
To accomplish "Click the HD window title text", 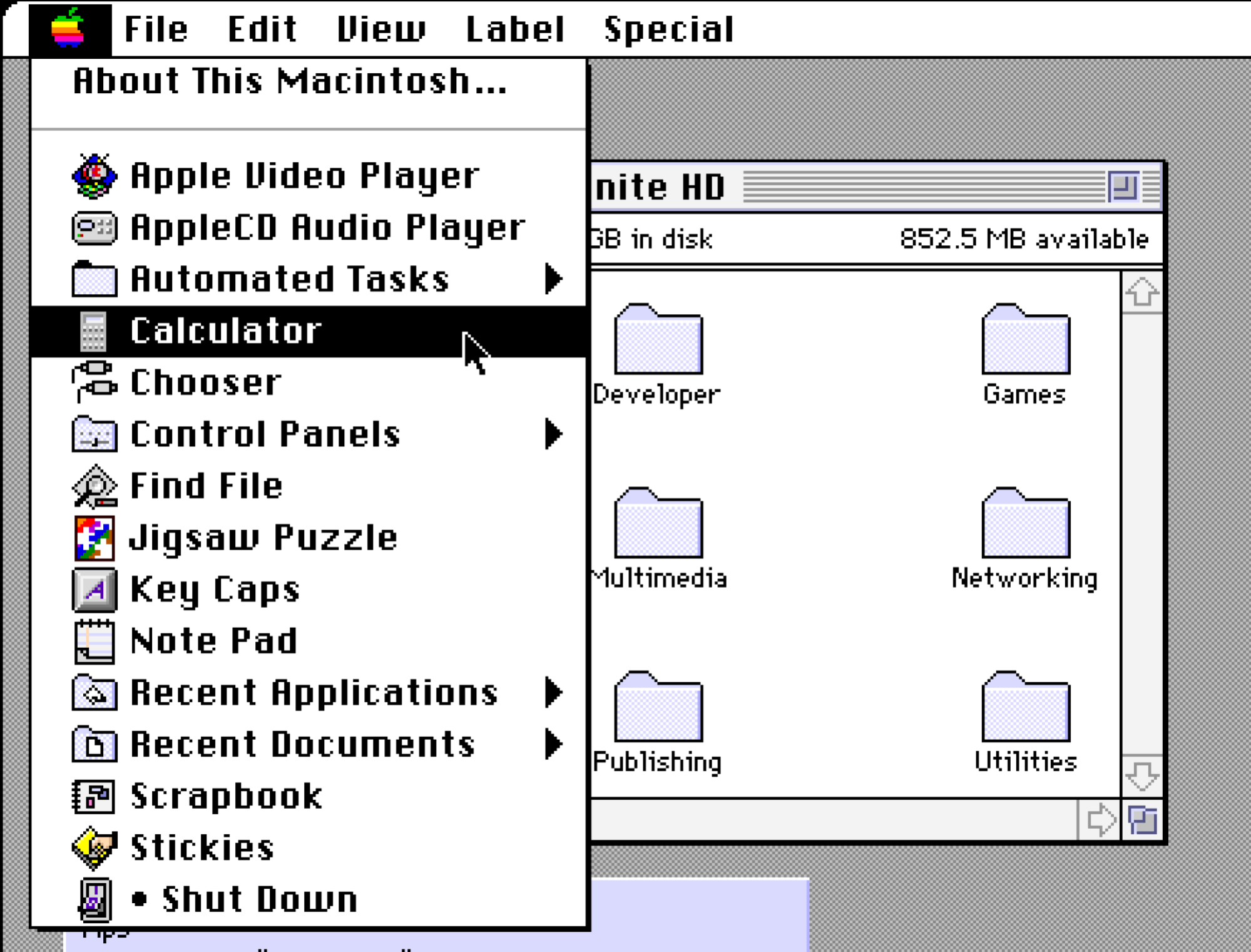I will point(660,187).
